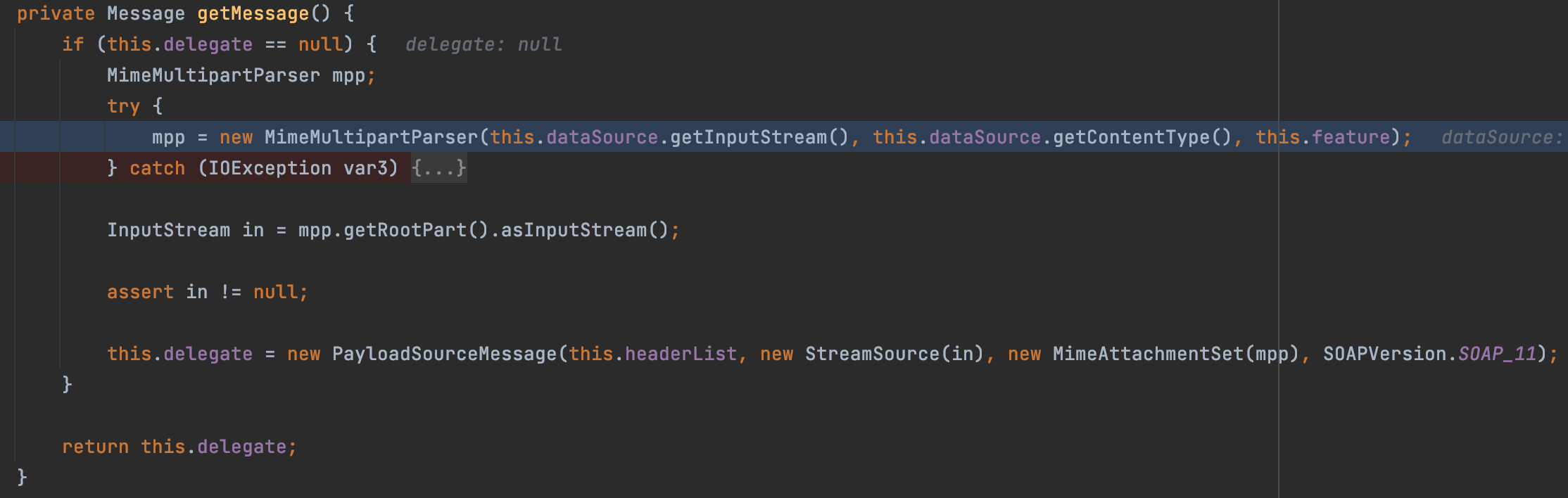Click the headerList field reference
Viewport: 1568px width, 498px height.
[681, 354]
